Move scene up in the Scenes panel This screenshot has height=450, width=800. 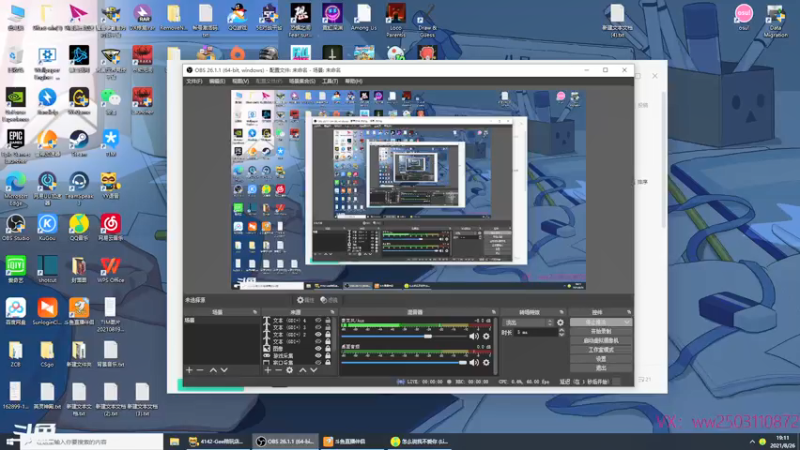pos(213,370)
